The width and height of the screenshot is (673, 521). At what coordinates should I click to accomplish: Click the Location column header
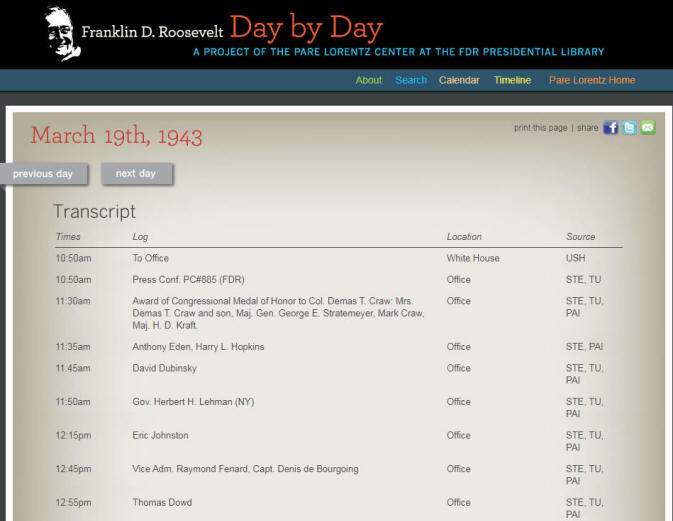[464, 237]
